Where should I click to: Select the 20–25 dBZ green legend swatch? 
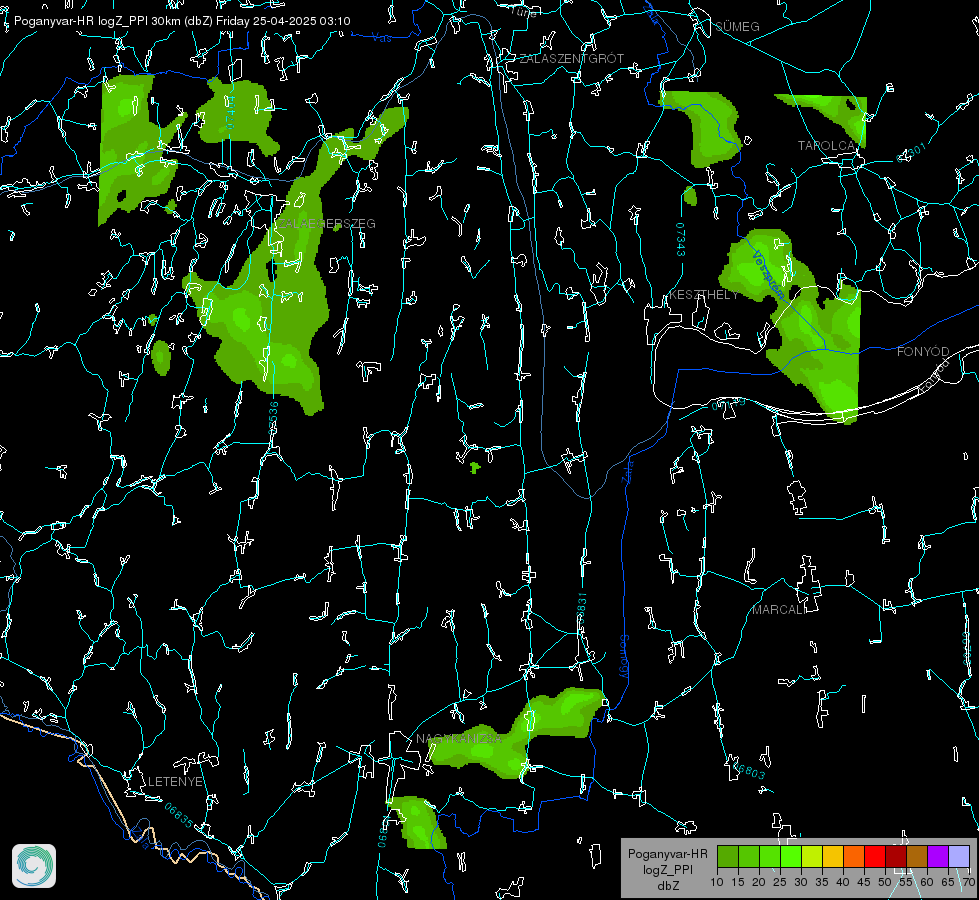(770, 856)
